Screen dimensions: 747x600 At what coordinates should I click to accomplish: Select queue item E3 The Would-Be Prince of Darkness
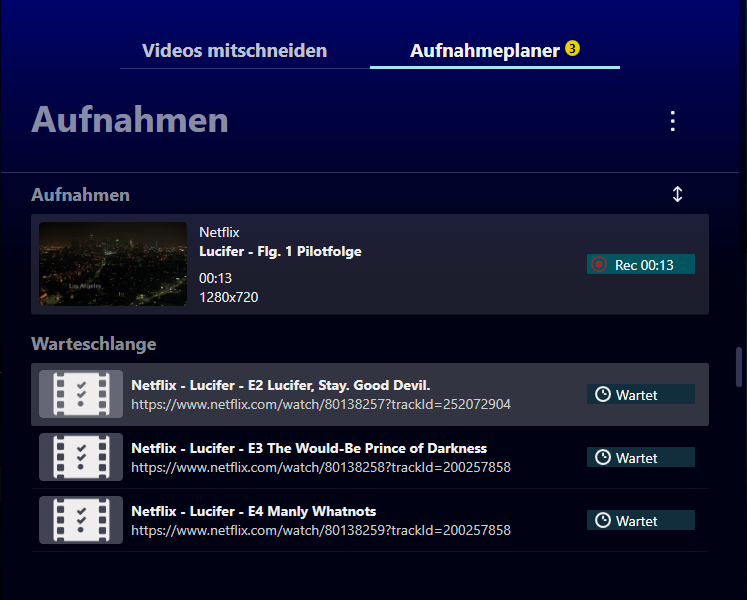coord(370,457)
